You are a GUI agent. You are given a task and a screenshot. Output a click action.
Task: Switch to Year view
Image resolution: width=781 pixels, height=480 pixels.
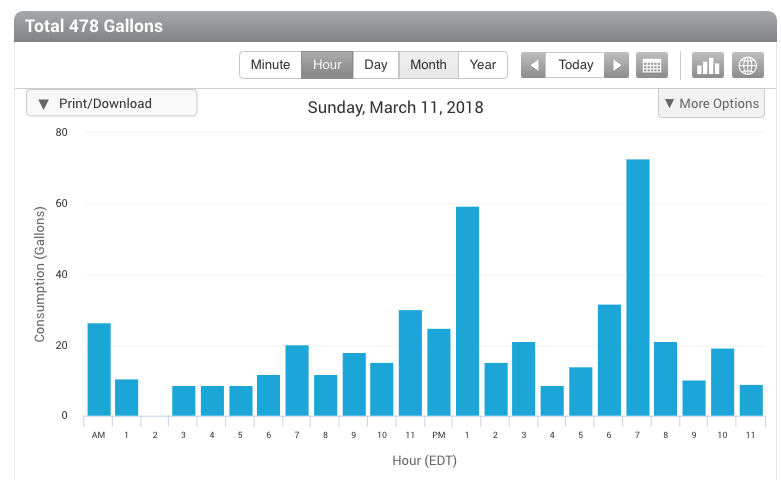(483, 65)
